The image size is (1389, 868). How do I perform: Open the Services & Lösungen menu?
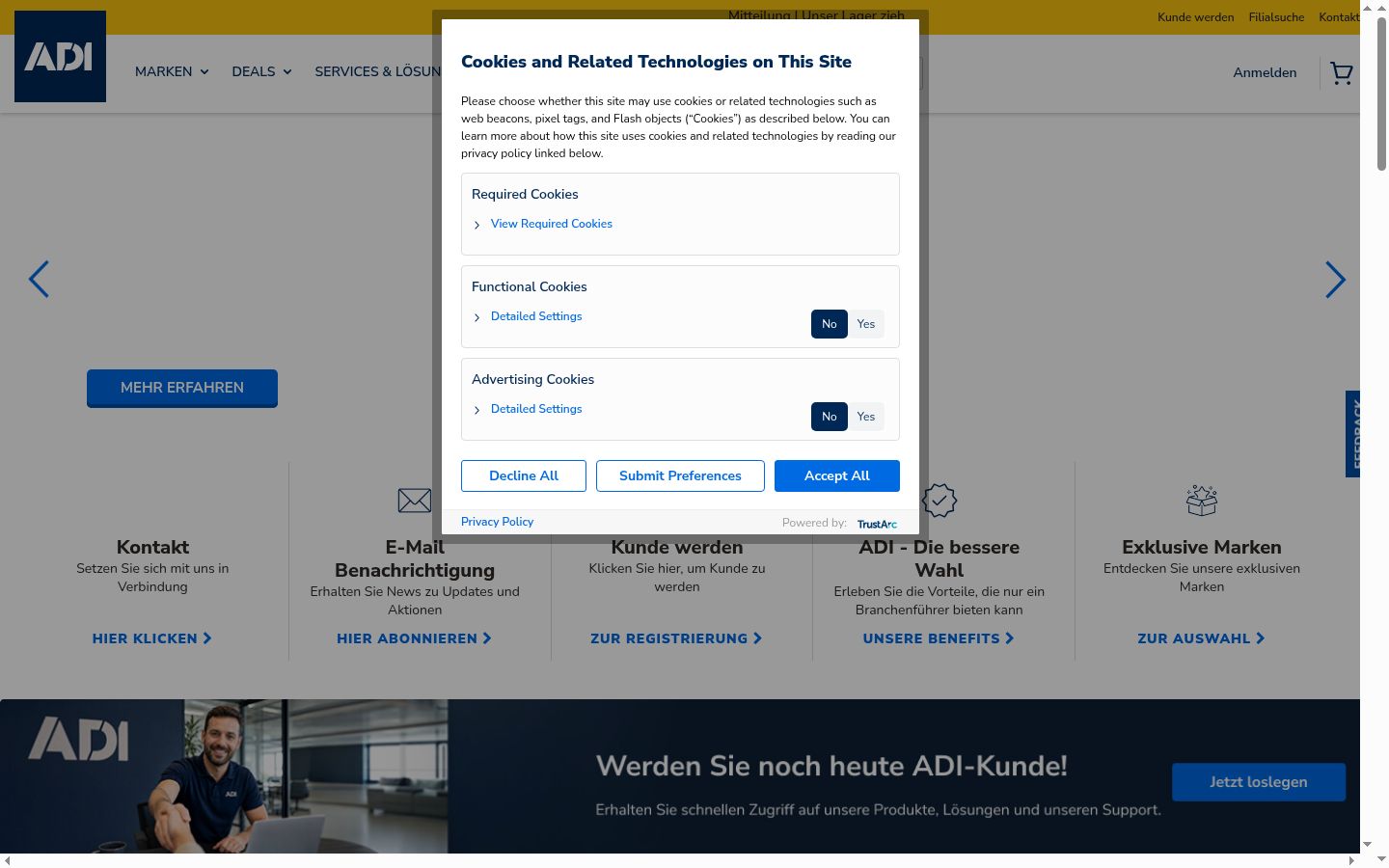(377, 71)
